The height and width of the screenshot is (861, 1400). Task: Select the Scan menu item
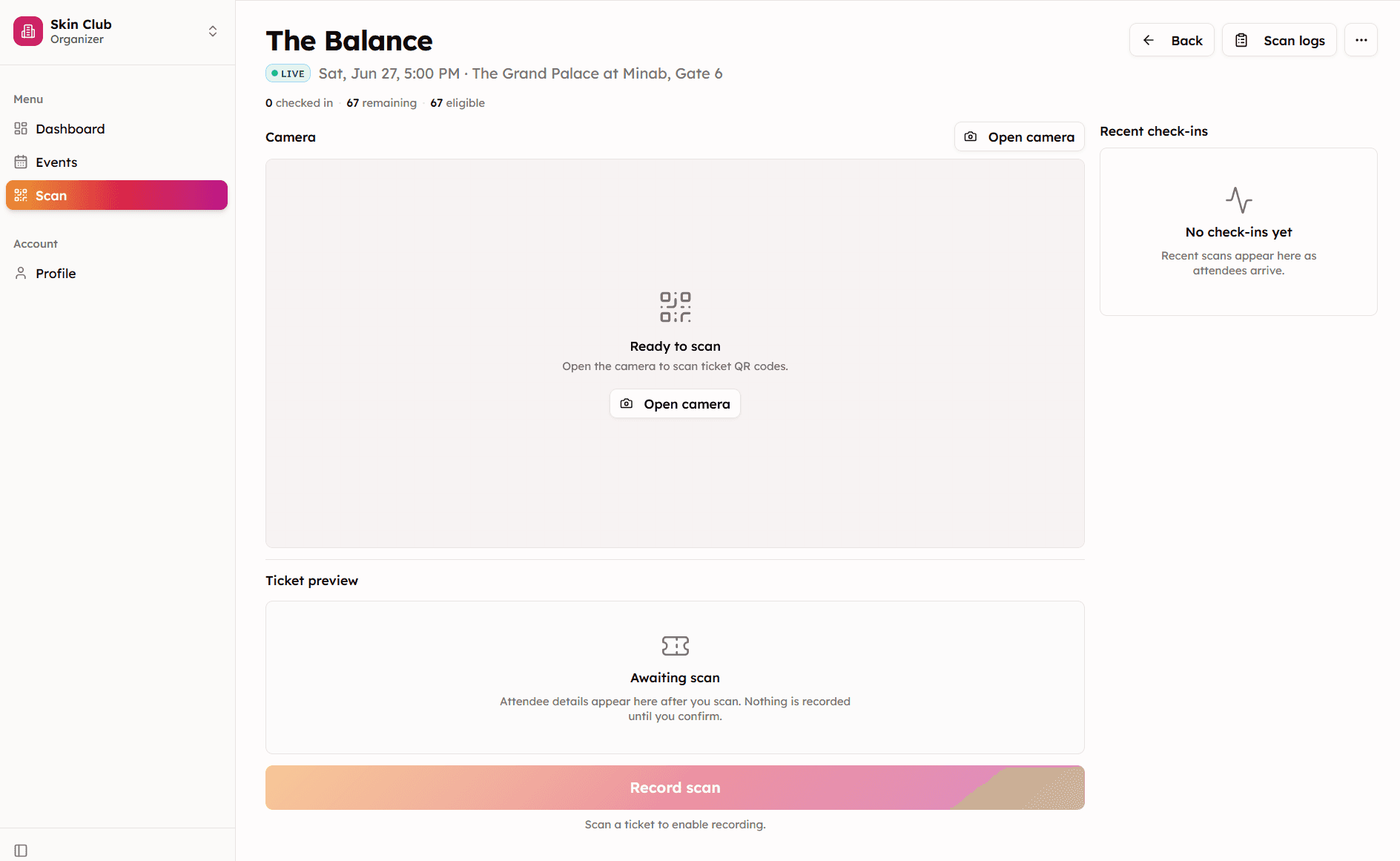click(117, 196)
